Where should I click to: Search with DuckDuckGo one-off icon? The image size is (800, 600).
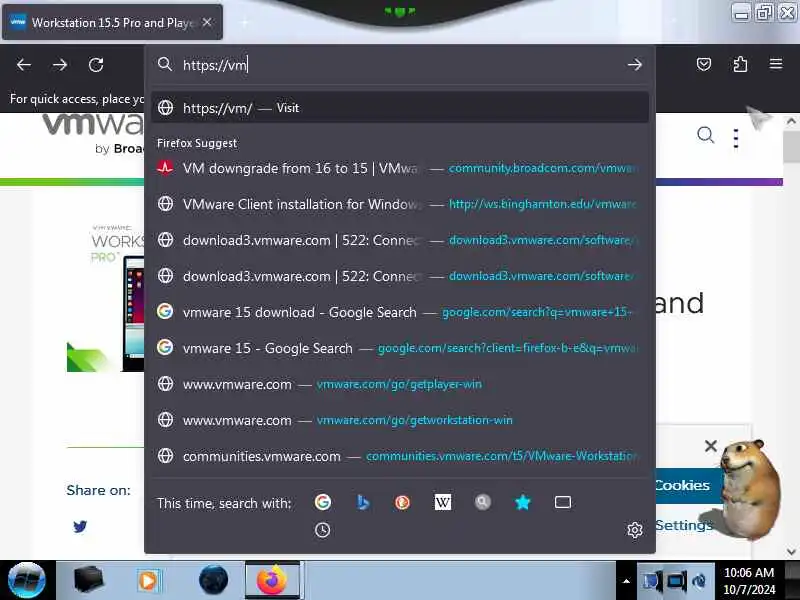(402, 503)
